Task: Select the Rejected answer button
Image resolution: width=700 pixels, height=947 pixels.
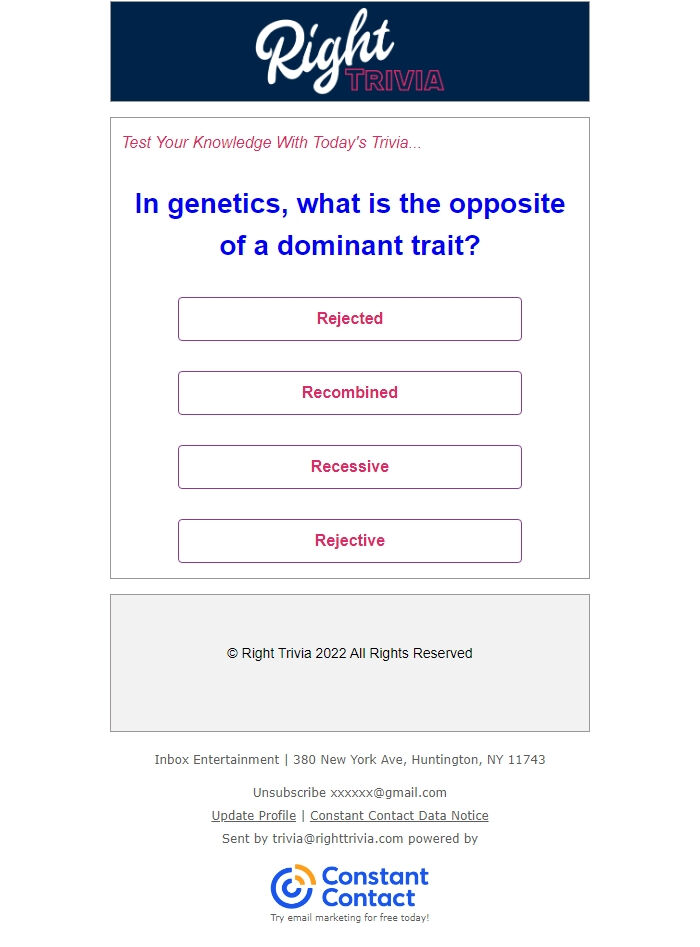Action: point(350,319)
